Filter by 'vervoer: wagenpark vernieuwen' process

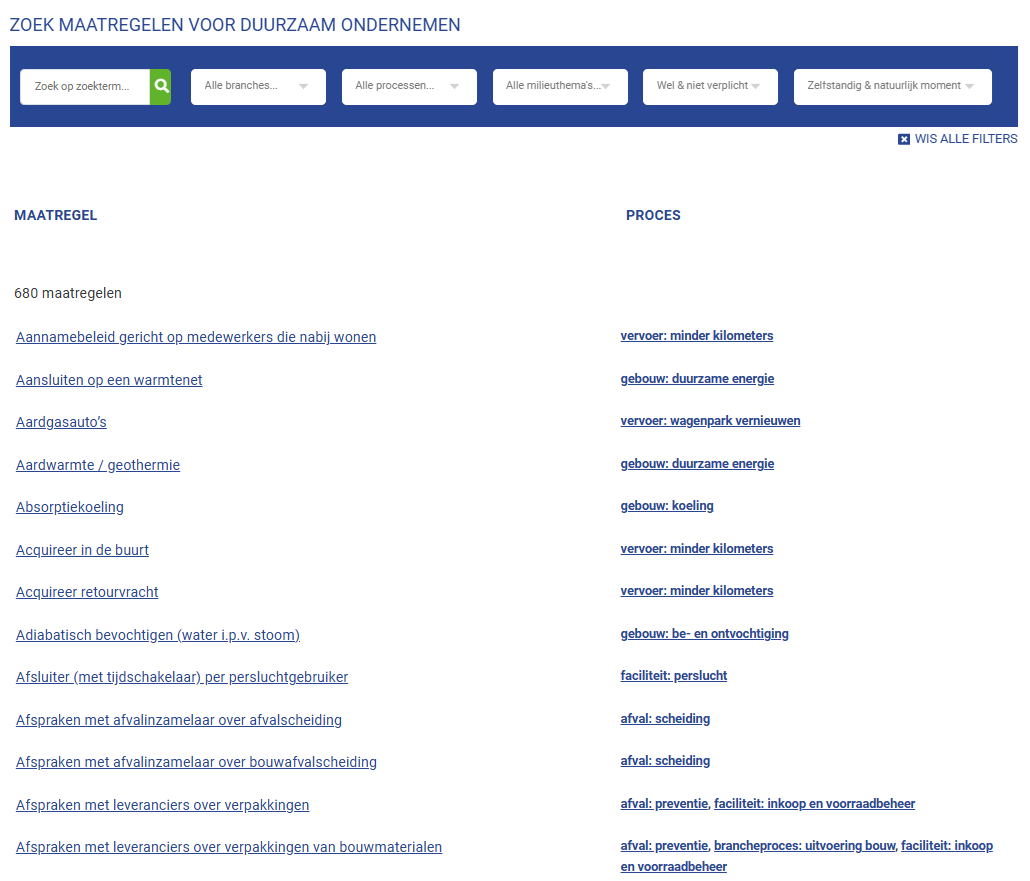710,421
